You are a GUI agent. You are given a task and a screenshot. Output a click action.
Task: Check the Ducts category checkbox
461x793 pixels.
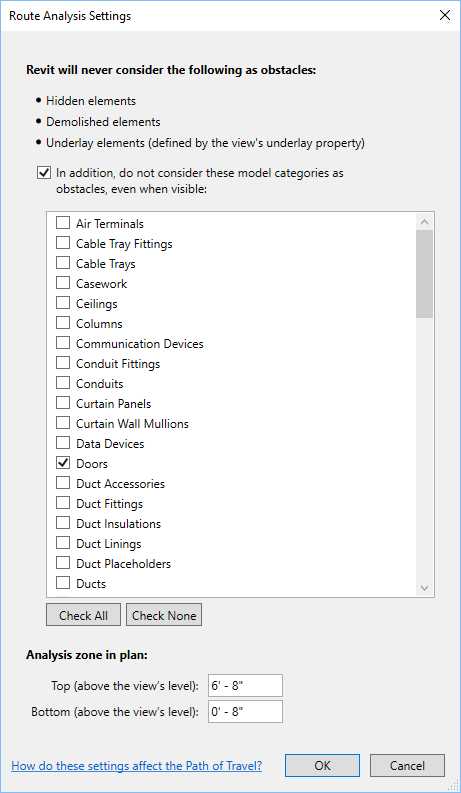point(63,583)
